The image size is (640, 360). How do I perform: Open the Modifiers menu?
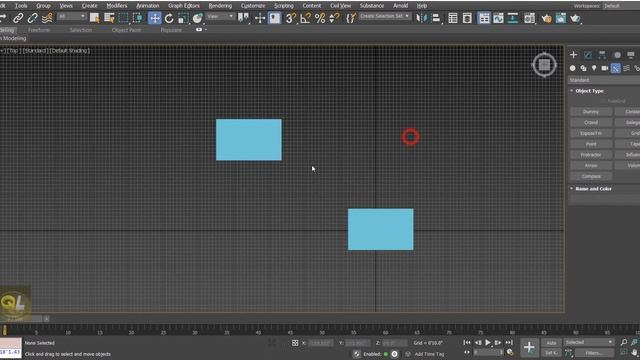(116, 6)
